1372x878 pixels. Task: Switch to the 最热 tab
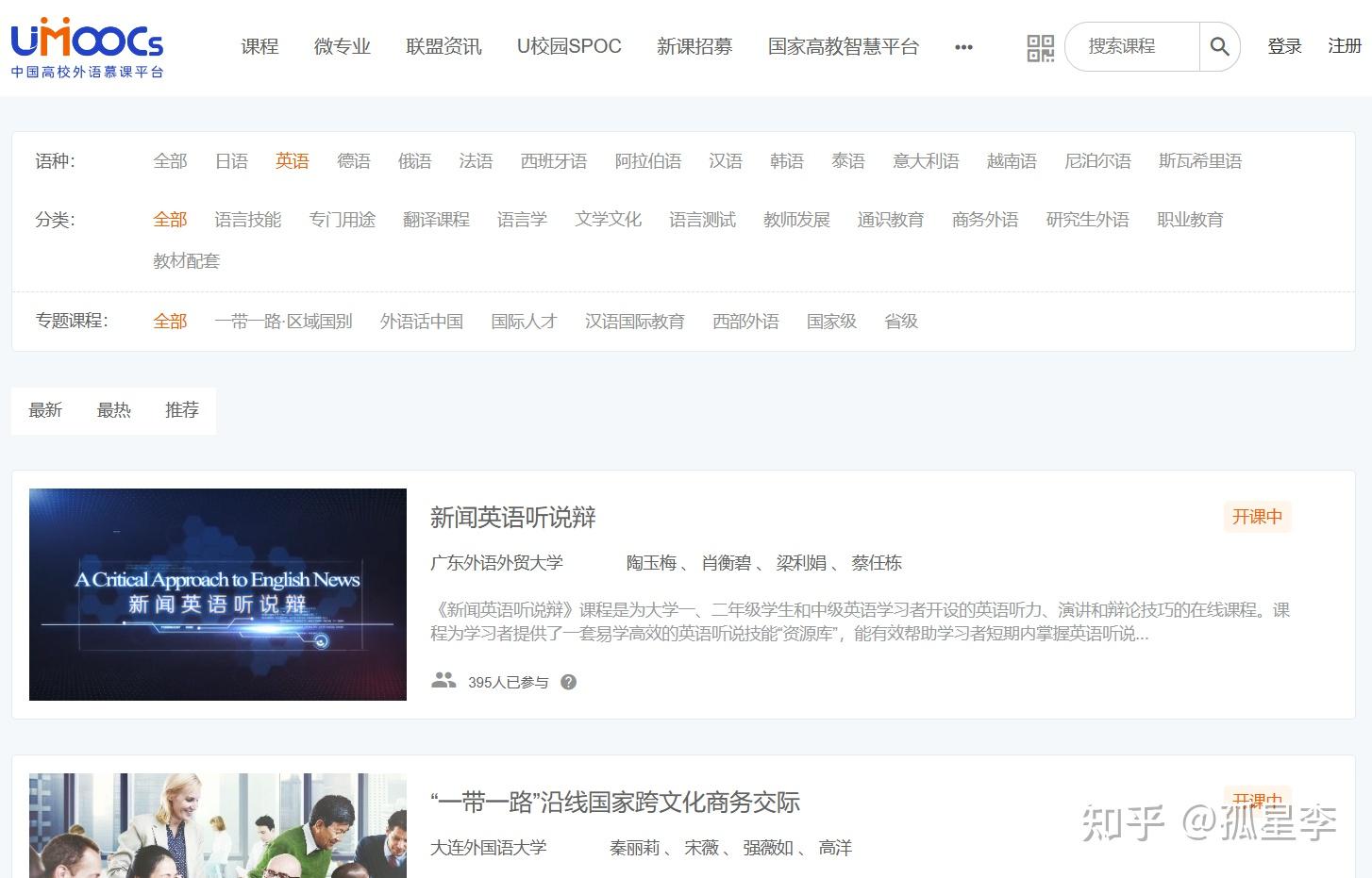tap(114, 410)
